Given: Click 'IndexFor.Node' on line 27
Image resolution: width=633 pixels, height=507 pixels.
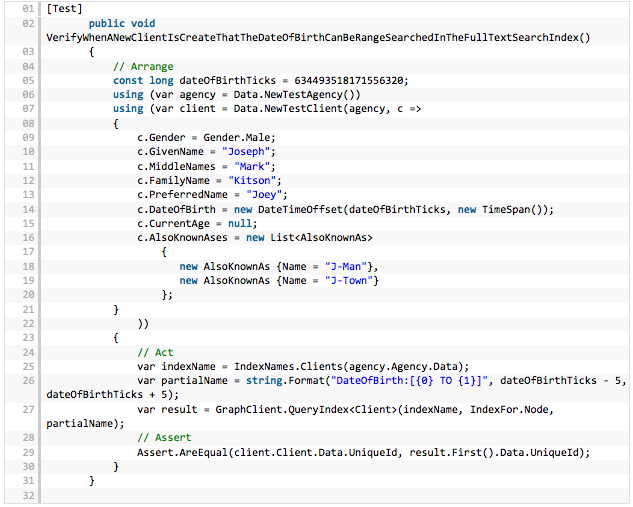Looking at the screenshot, I should (509, 409).
